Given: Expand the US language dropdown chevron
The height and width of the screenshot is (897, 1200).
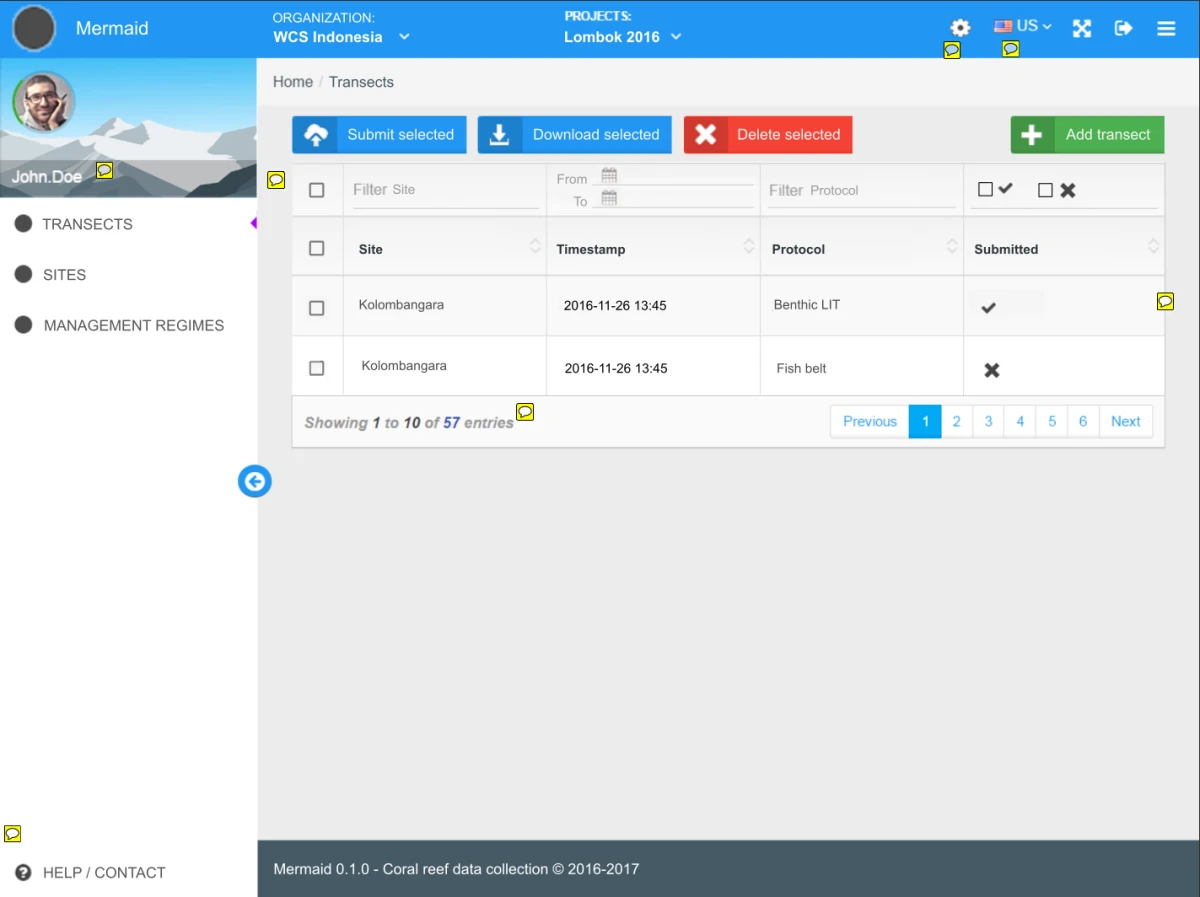Looking at the screenshot, I should click(x=1047, y=27).
